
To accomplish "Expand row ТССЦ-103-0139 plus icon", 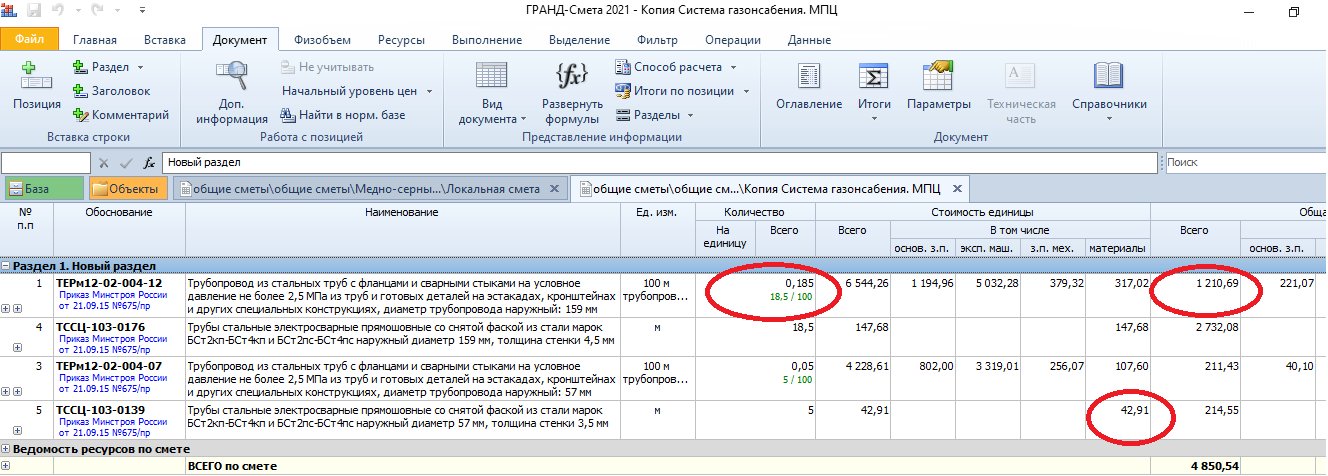I will [18, 430].
